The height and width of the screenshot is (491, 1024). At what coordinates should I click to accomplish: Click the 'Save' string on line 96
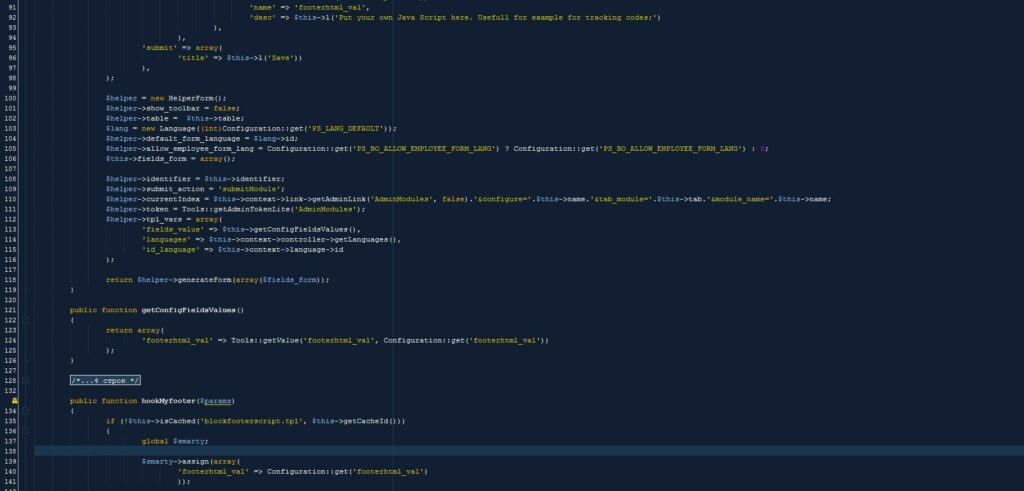click(x=282, y=58)
